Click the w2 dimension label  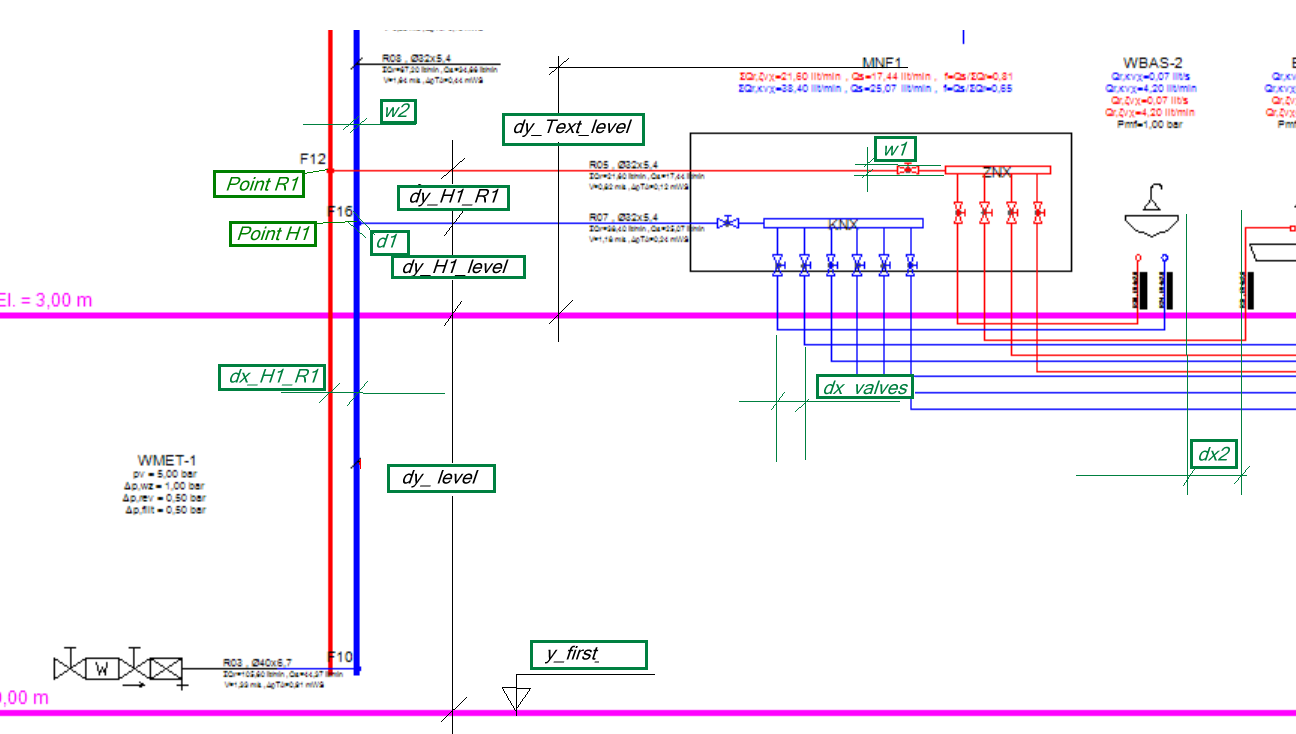(x=398, y=111)
